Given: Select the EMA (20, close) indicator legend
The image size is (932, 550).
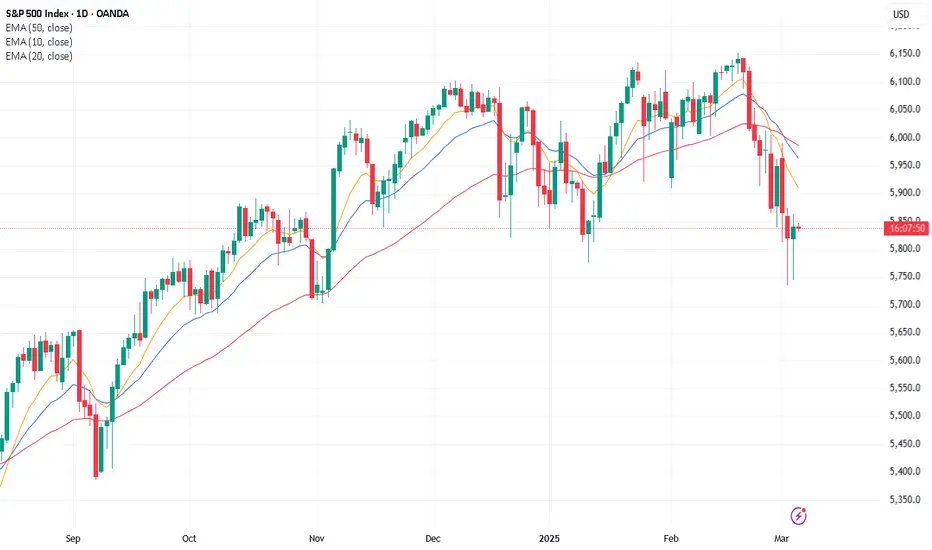Looking at the screenshot, I should (x=39, y=56).
